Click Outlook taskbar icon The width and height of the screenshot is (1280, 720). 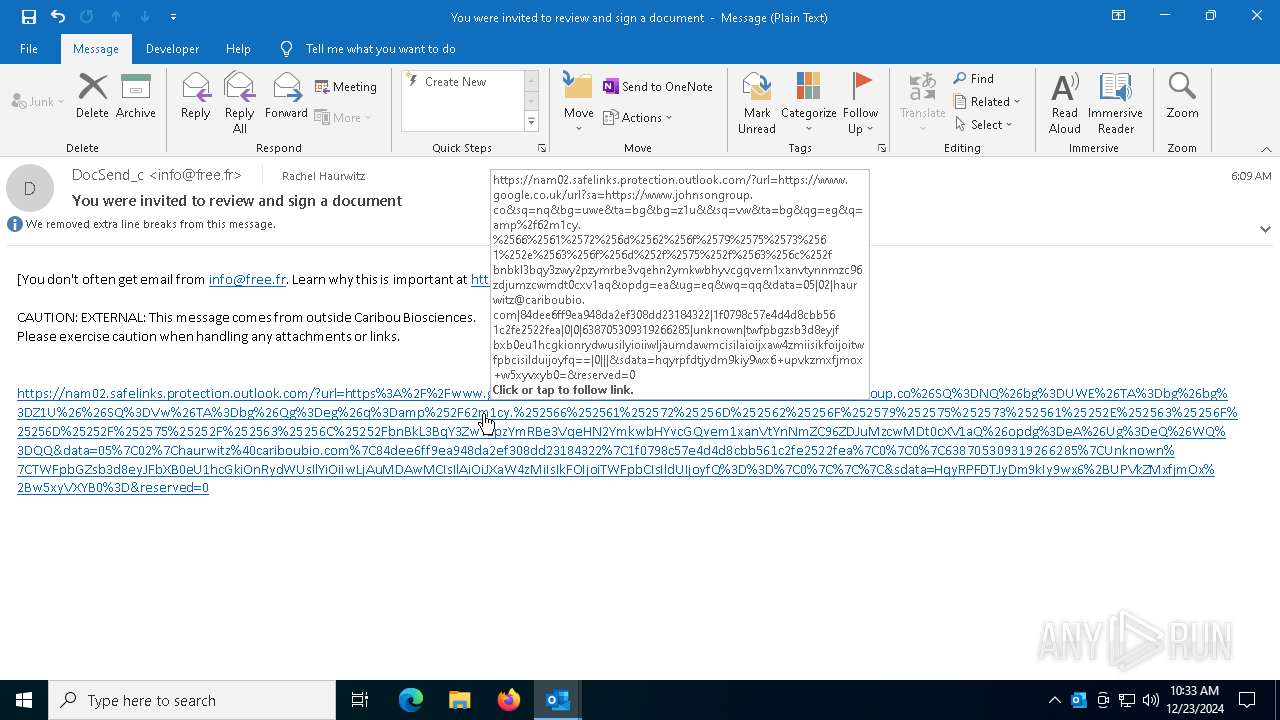coord(558,700)
